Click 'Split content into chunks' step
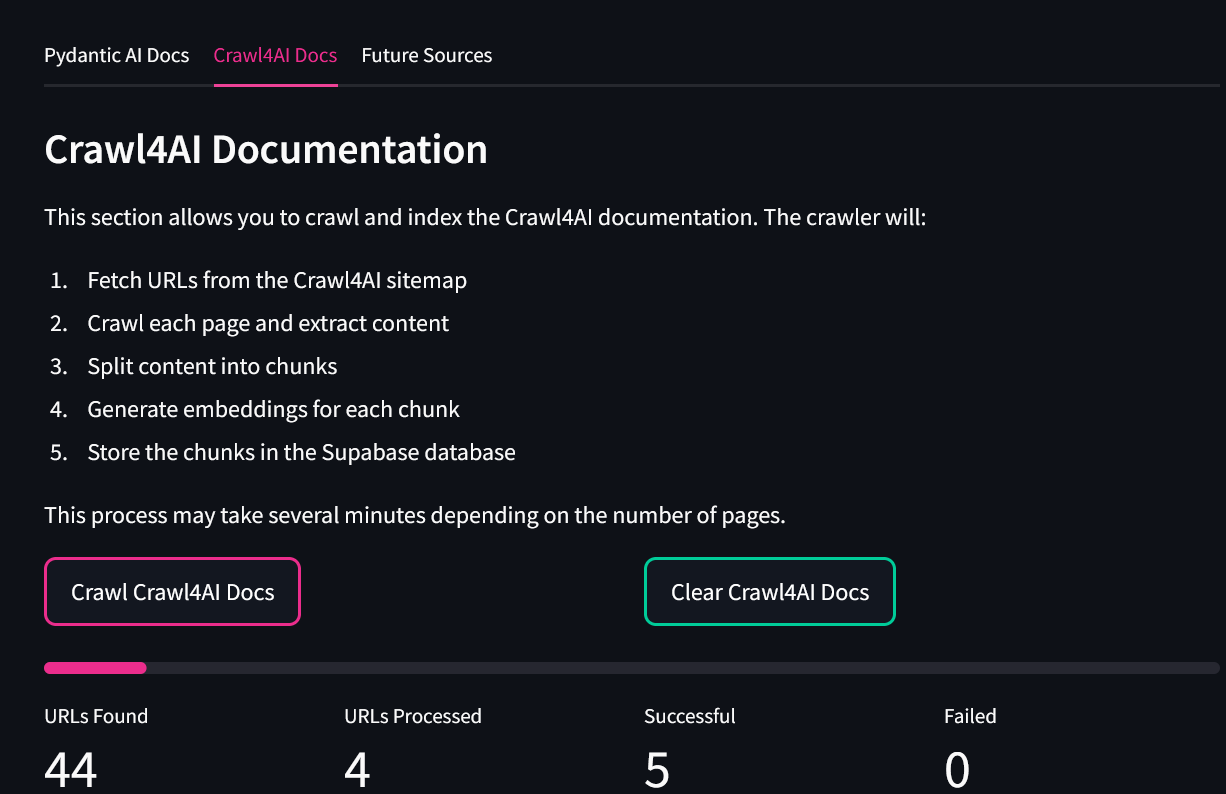Viewport: 1226px width, 794px height. pos(212,366)
